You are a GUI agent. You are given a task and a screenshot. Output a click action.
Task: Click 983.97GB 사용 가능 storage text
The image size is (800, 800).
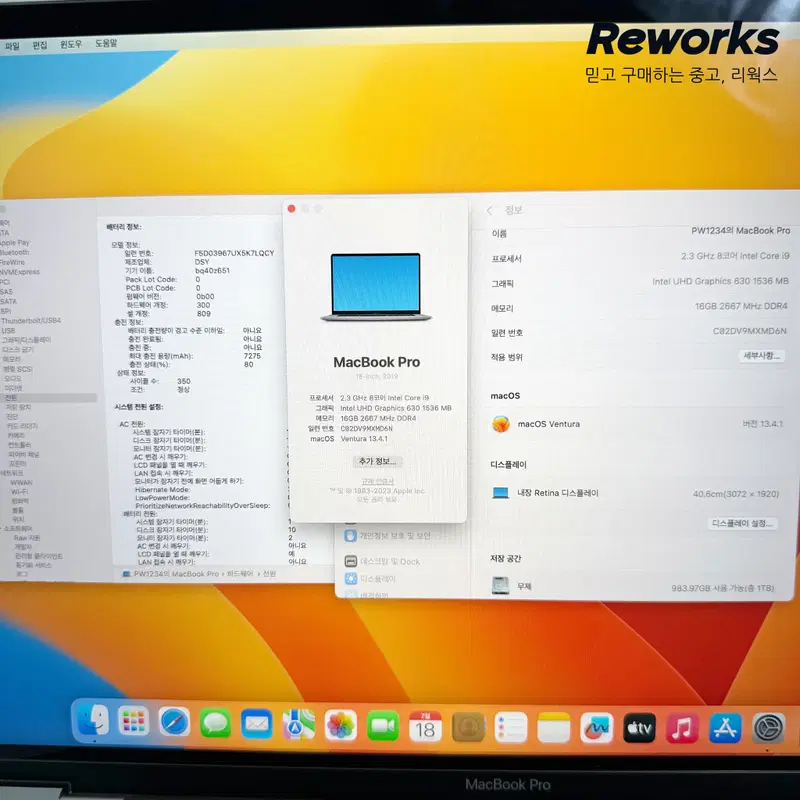pyautogui.click(x=722, y=588)
